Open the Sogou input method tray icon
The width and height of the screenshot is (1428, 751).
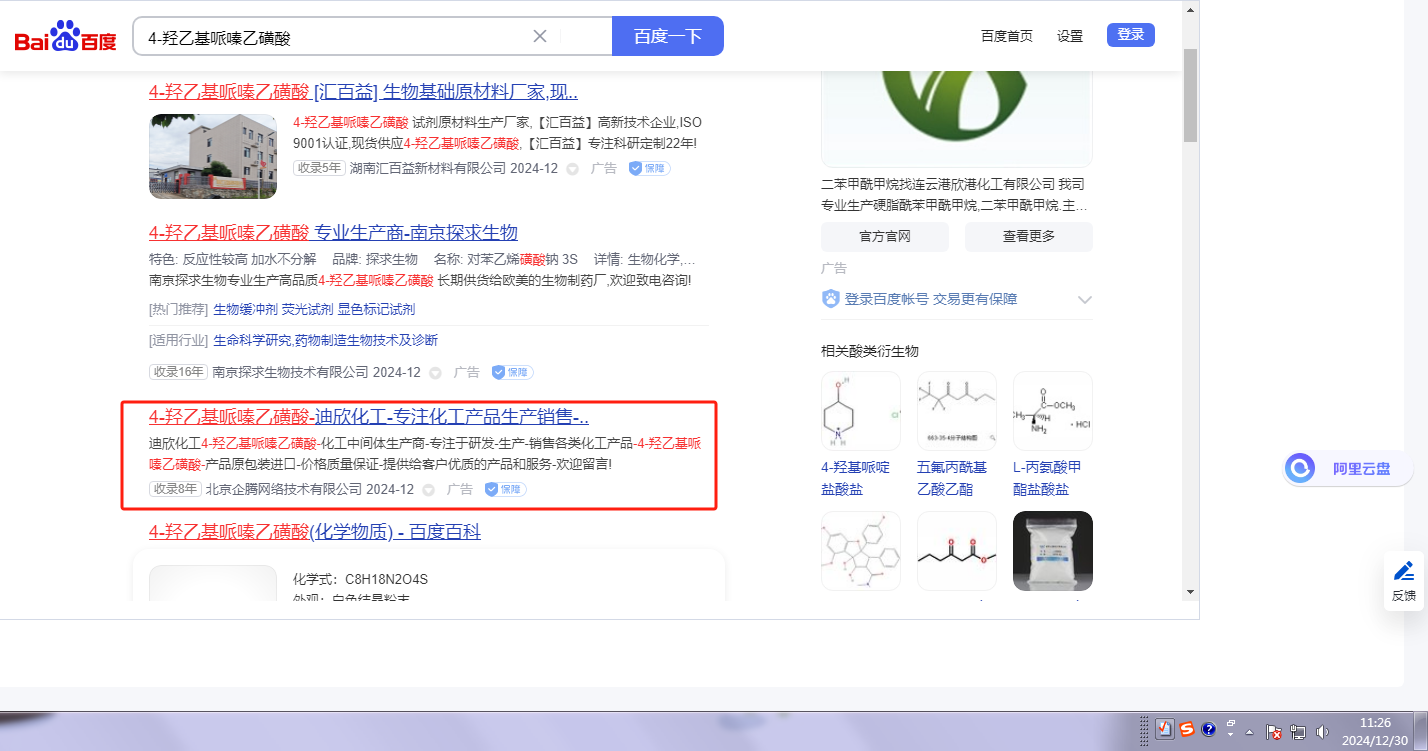tap(1187, 729)
